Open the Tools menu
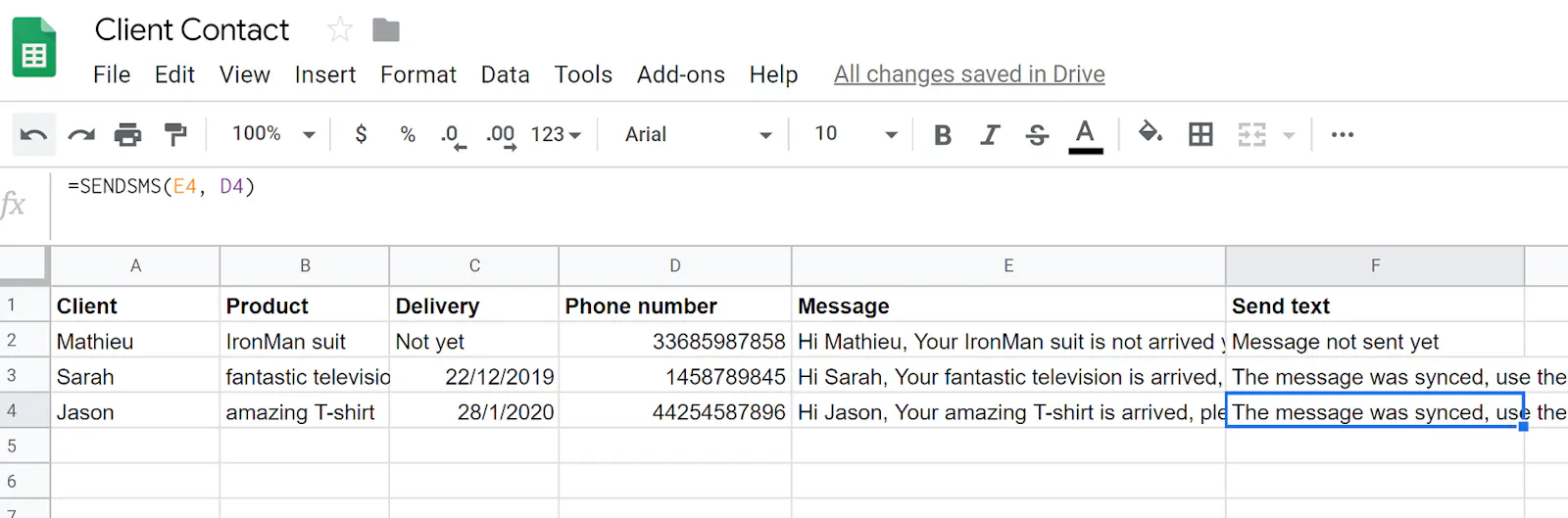1568x518 pixels. click(x=583, y=74)
